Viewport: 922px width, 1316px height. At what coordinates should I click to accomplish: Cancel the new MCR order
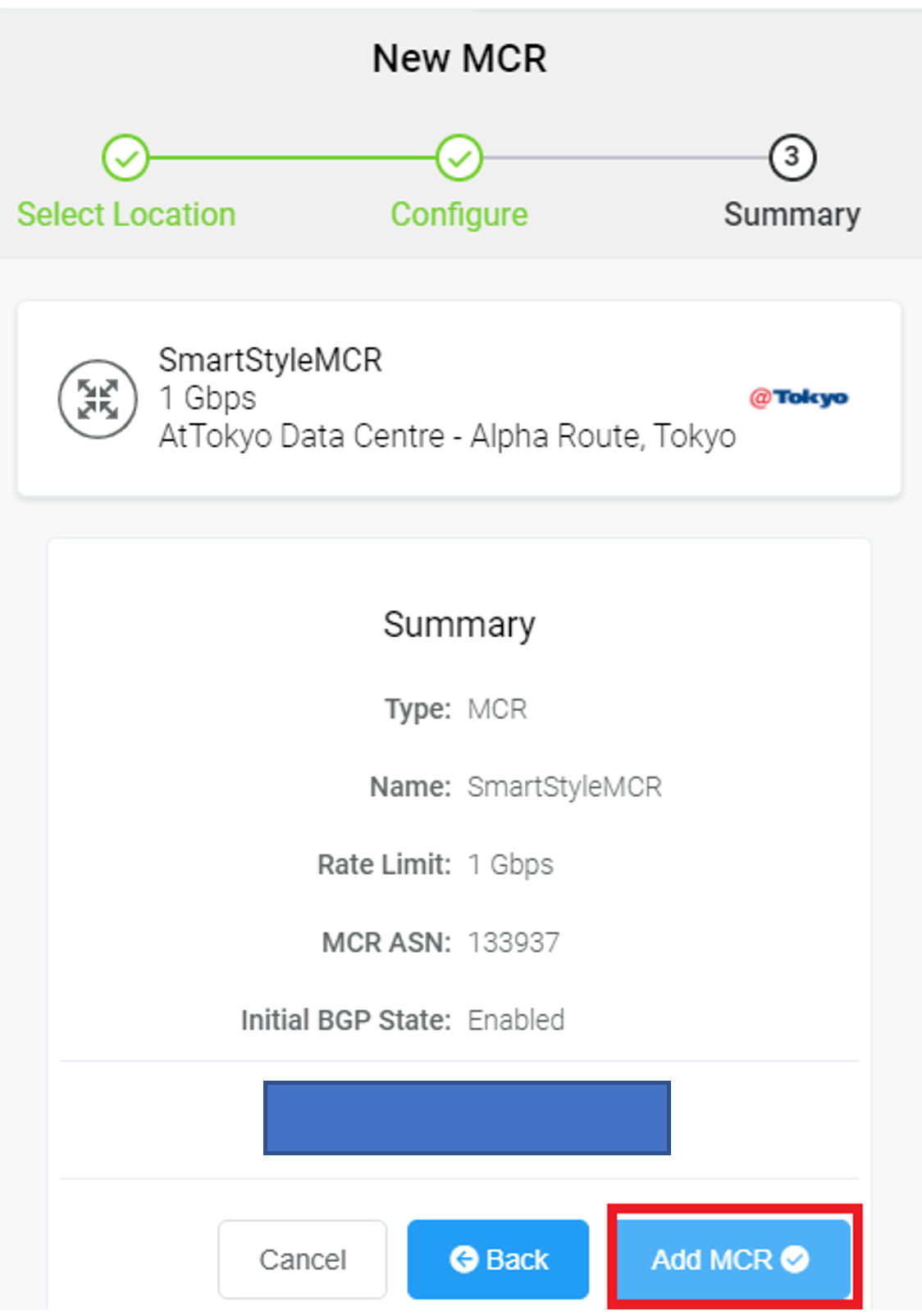303,1259
